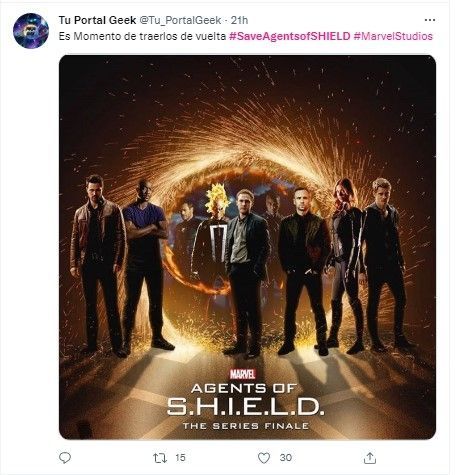This screenshot has width=472, height=475.
Task: Open the three-dot more options menu
Action: [x=430, y=20]
